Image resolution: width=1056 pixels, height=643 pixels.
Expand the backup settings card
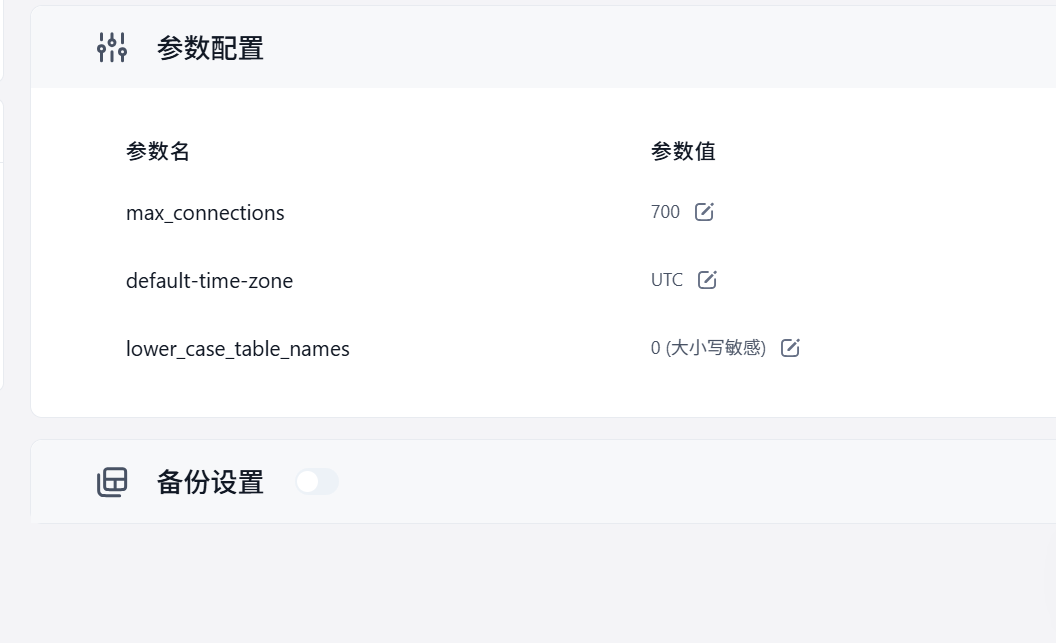tap(210, 481)
